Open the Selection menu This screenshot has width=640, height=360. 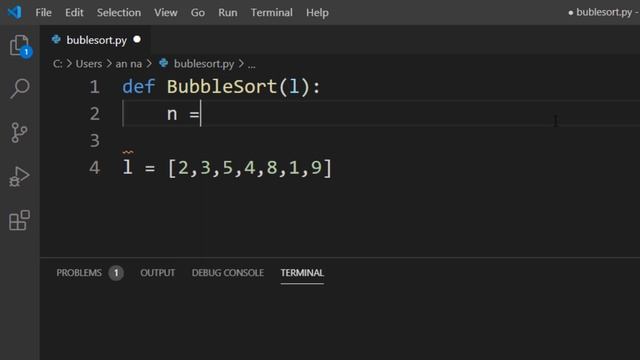click(119, 13)
